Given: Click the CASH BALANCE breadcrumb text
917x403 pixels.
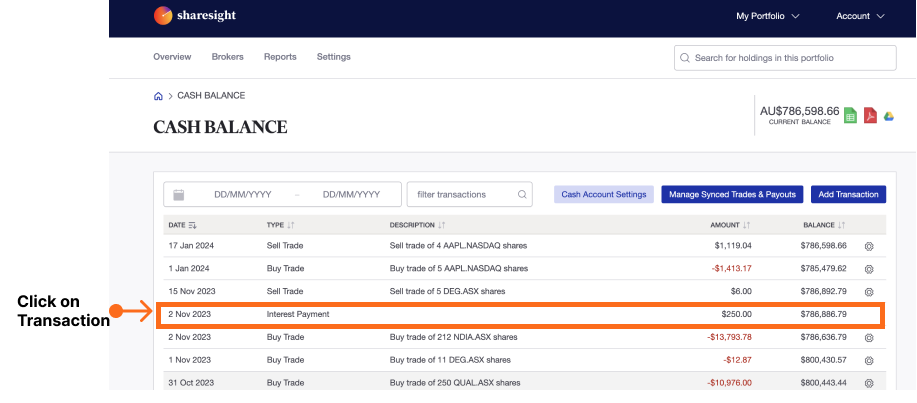Looking at the screenshot, I should tap(211, 95).
